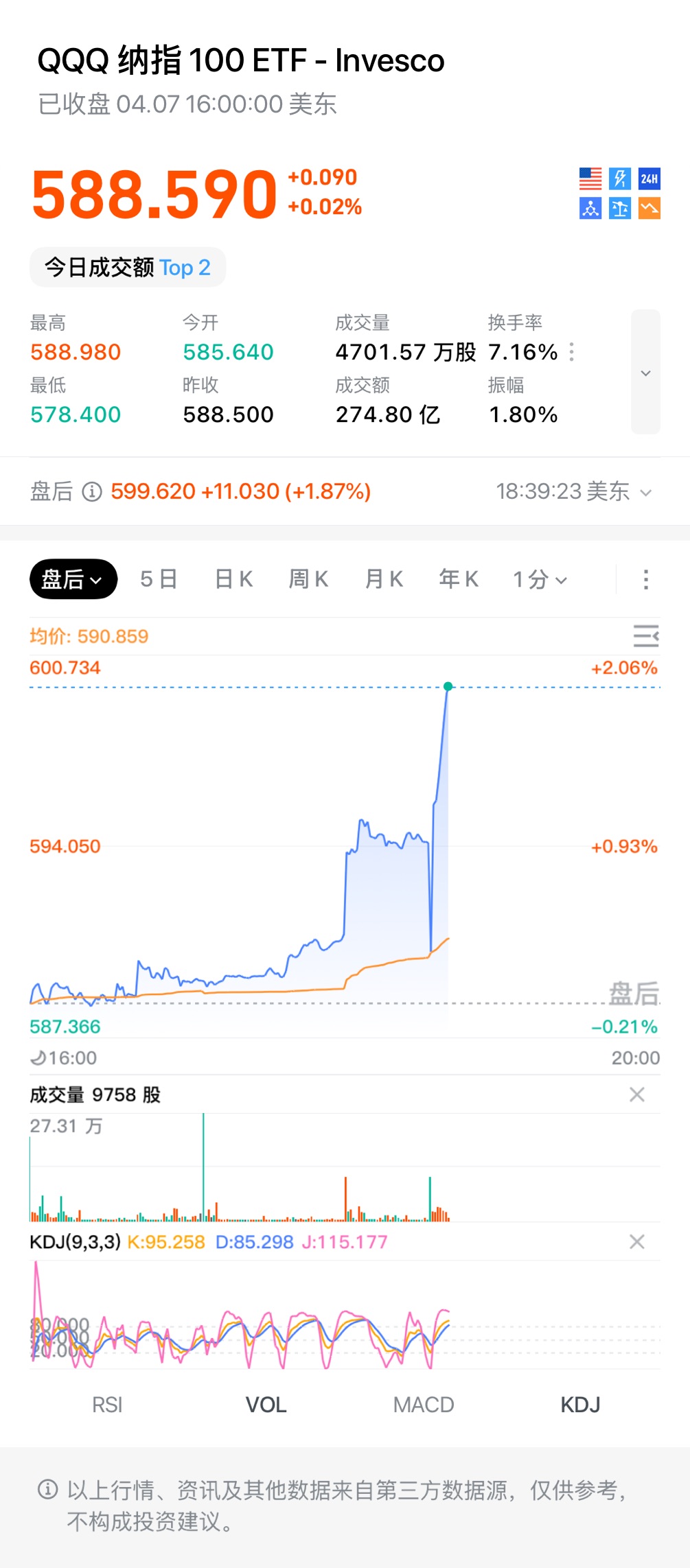
Task: Tap the 24H trading icon
Action: [649, 179]
